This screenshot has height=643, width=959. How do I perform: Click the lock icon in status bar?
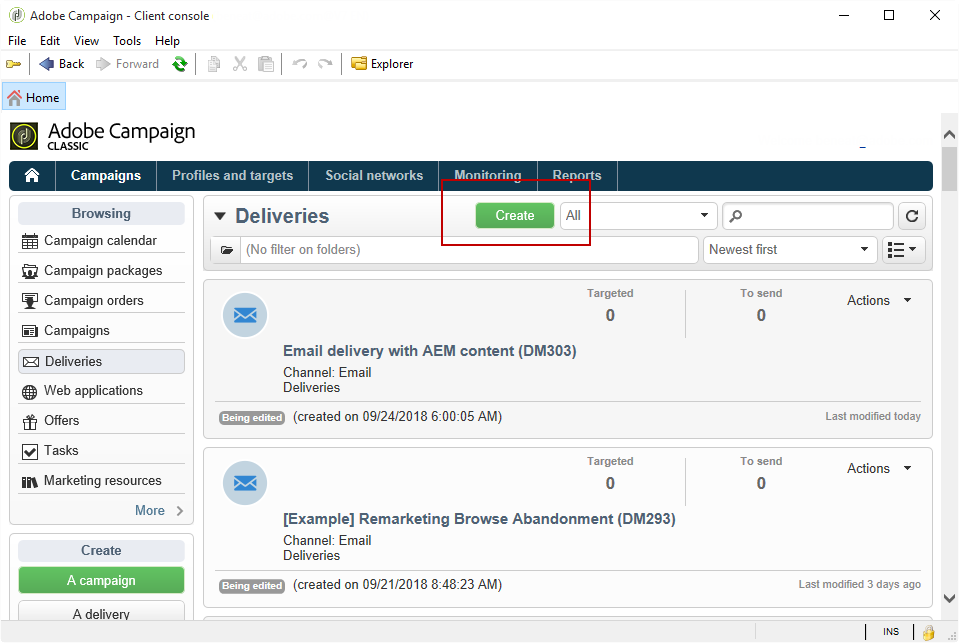coord(928,632)
